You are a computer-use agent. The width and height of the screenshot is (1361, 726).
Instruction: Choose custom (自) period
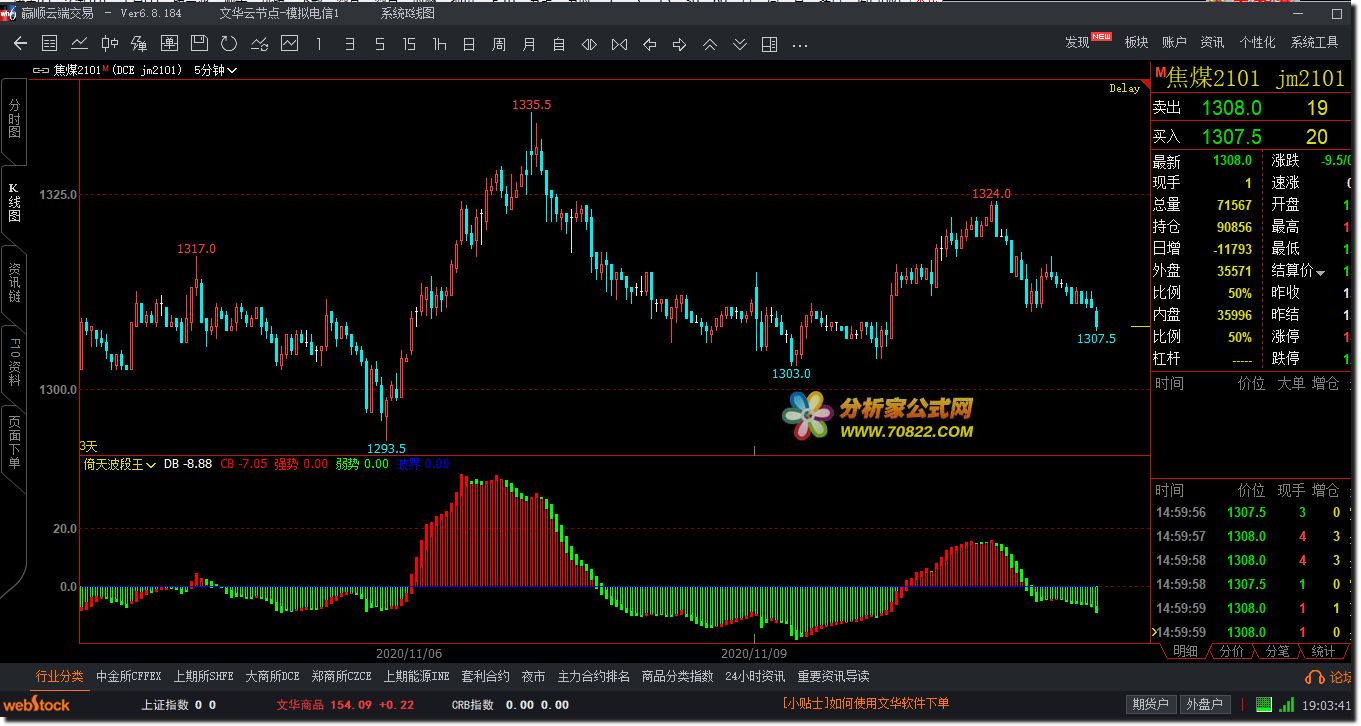[559, 44]
